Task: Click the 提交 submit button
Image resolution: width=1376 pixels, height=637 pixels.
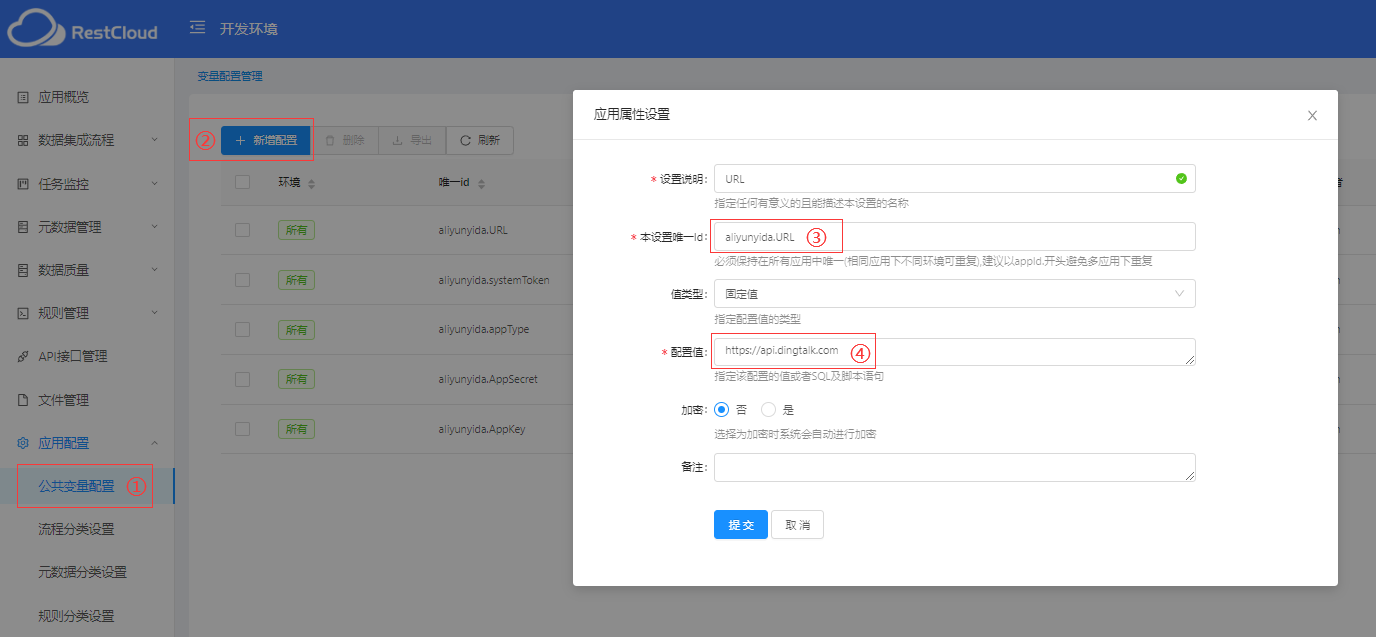Action: [740, 525]
